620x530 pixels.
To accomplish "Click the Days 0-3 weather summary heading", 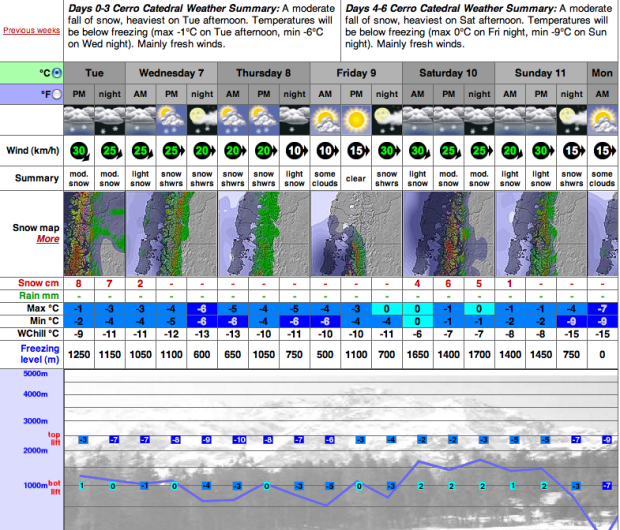I will point(174,8).
